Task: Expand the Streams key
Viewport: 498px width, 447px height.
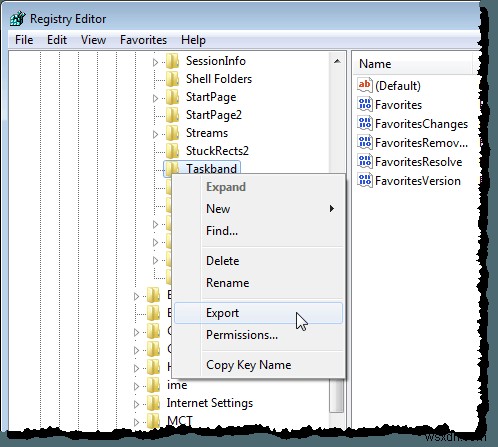Action: click(155, 134)
